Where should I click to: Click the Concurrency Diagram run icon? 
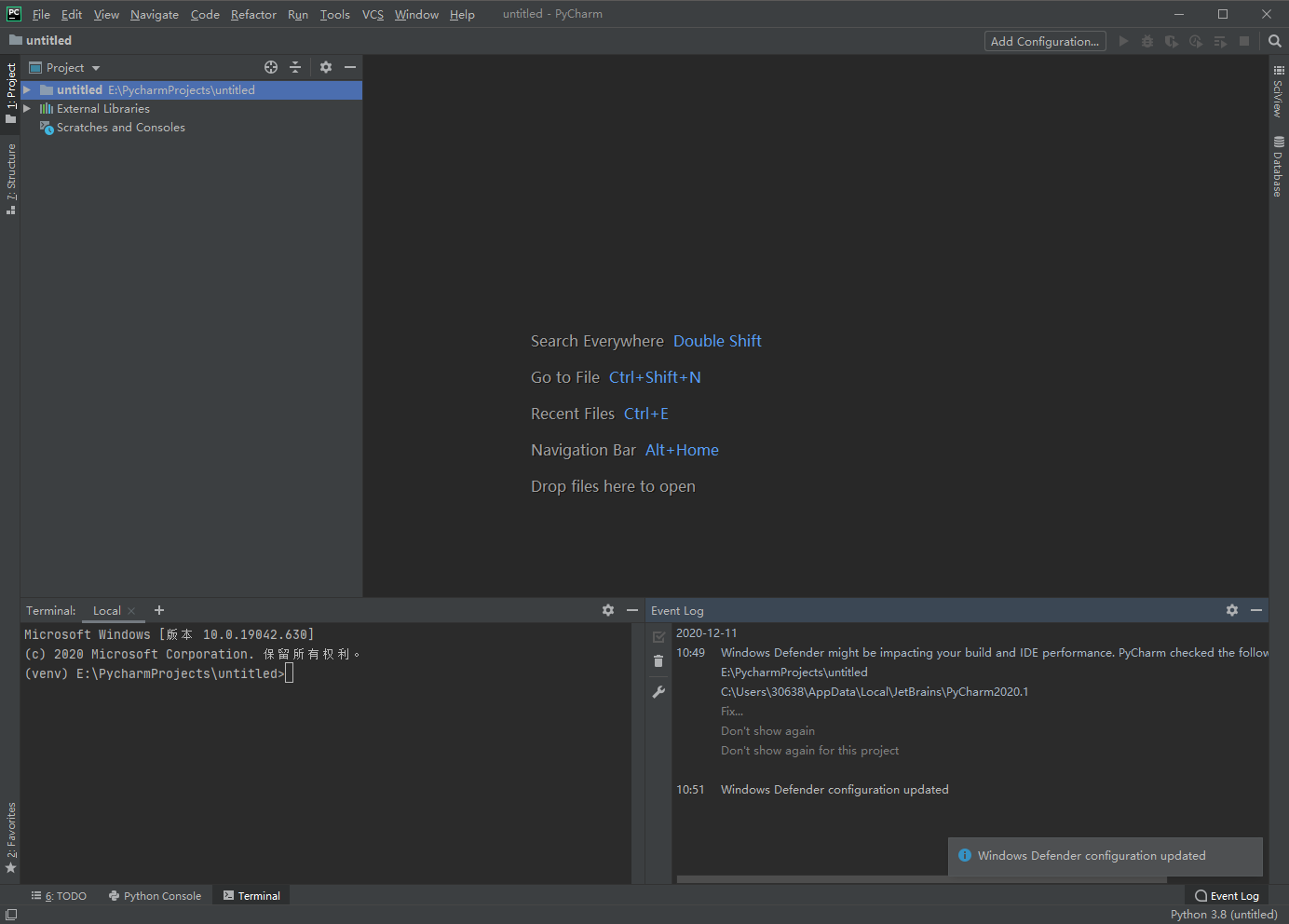[x=1220, y=41]
